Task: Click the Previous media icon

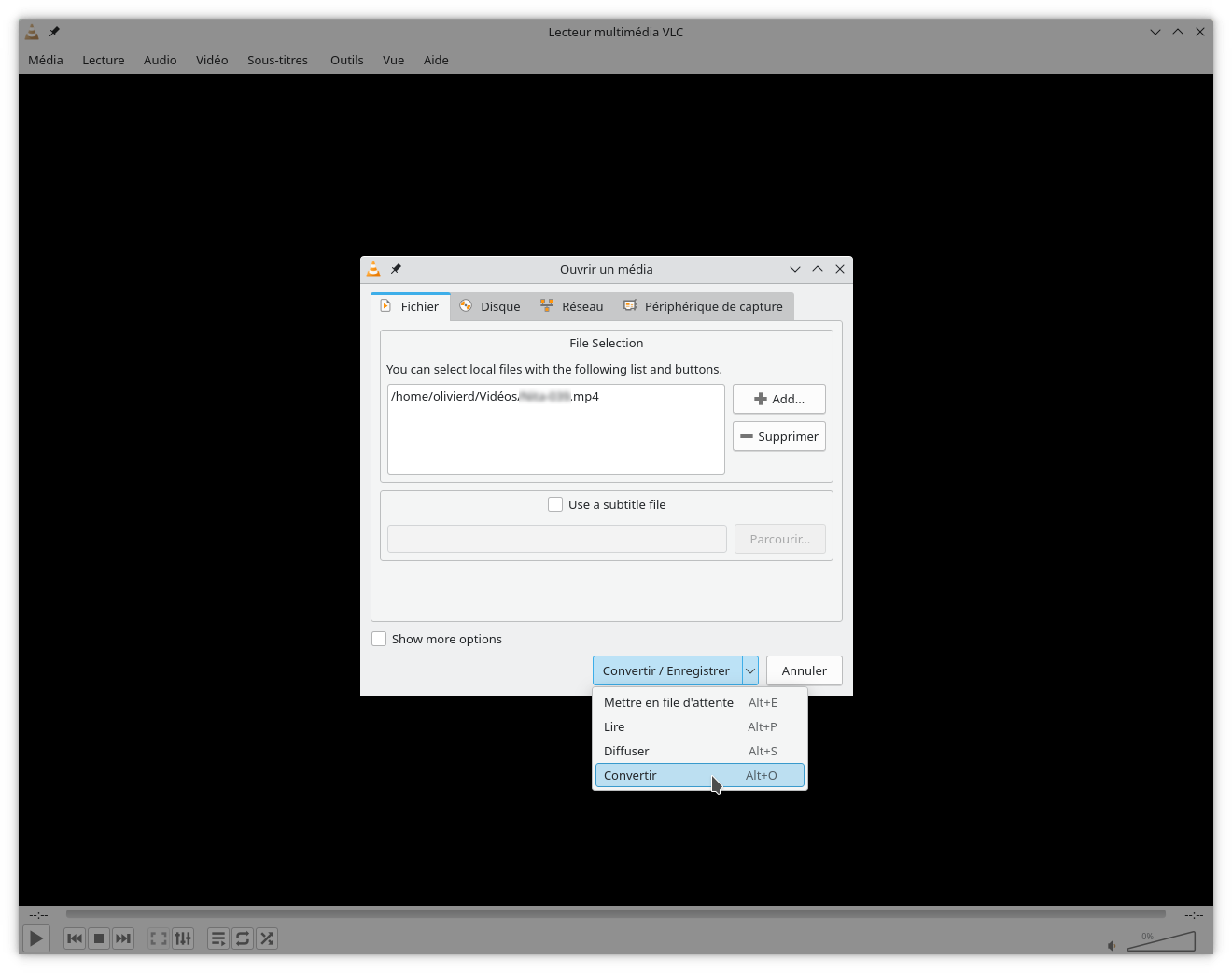Action: 75,938
